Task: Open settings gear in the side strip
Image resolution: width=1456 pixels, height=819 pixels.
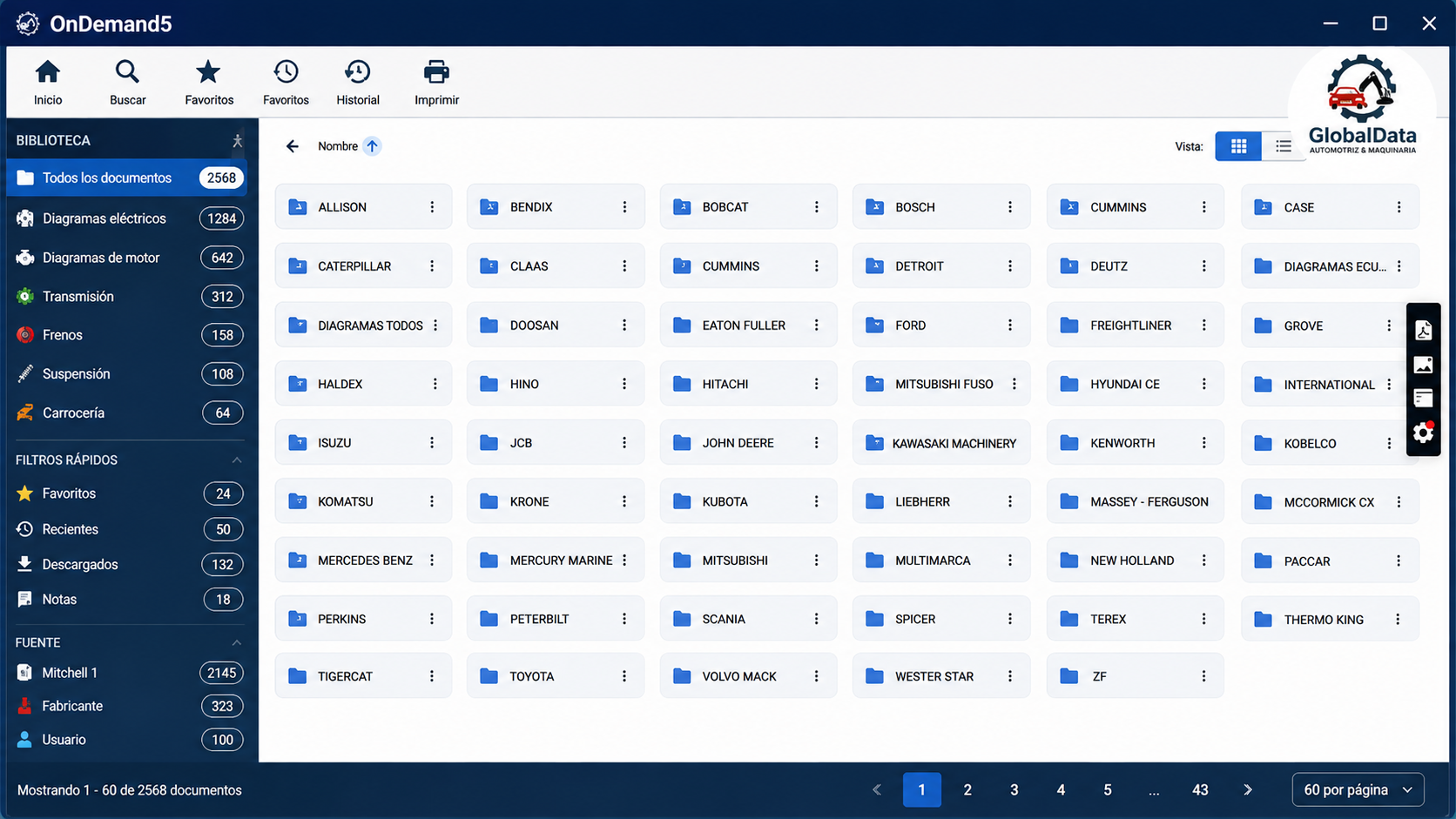Action: (1423, 433)
